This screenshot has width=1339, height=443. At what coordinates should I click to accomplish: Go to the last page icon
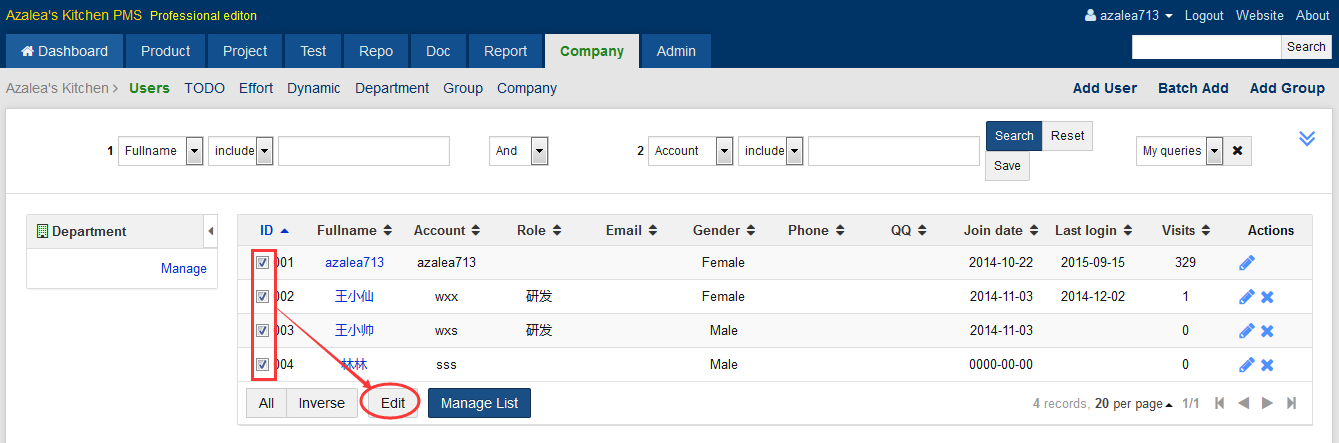point(1291,403)
